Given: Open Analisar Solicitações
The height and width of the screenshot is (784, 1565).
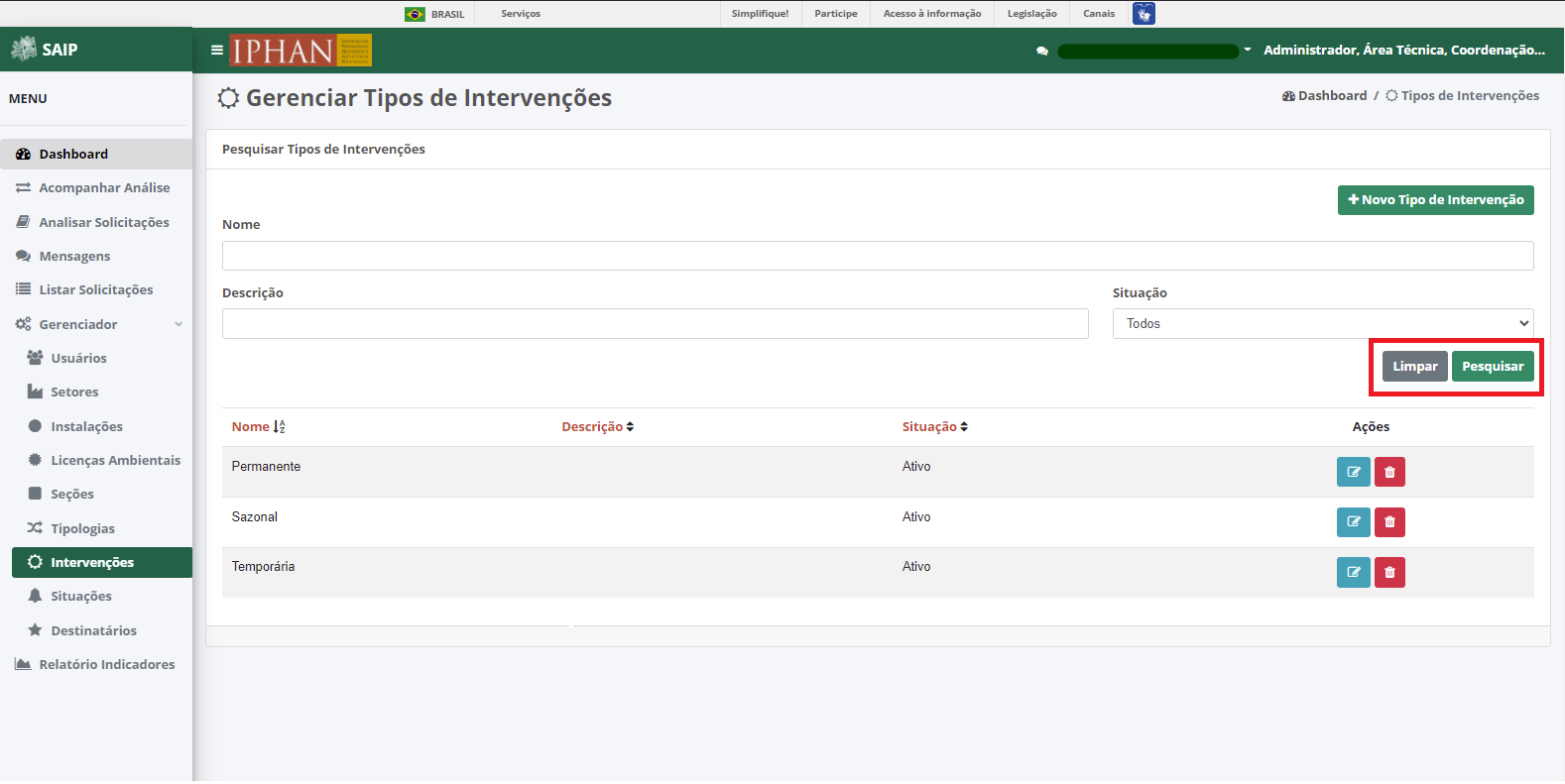Looking at the screenshot, I should pos(96,222).
